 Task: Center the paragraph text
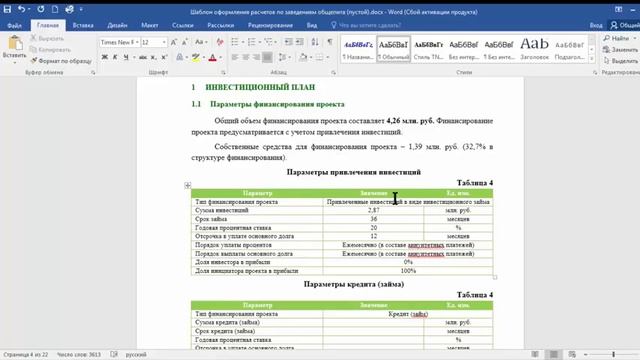coord(245,57)
